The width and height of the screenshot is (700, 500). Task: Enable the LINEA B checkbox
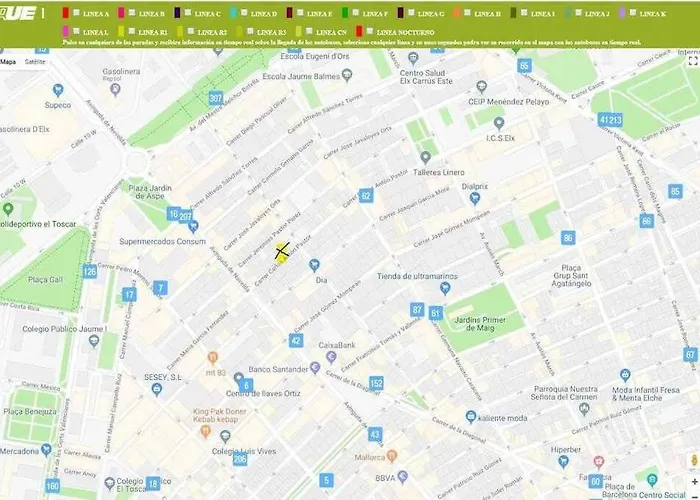point(132,13)
